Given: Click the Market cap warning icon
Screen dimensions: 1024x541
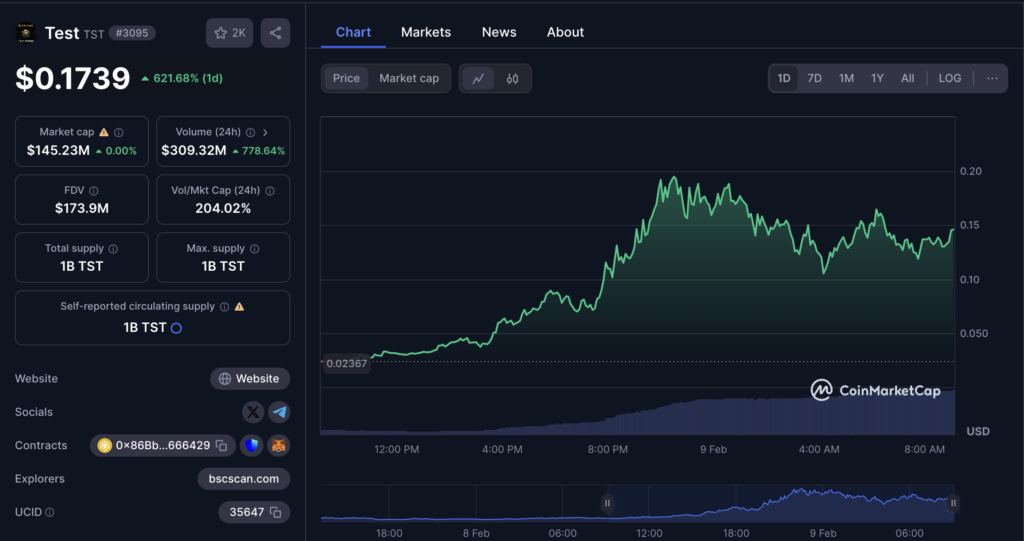Looking at the screenshot, I should coord(104,132).
